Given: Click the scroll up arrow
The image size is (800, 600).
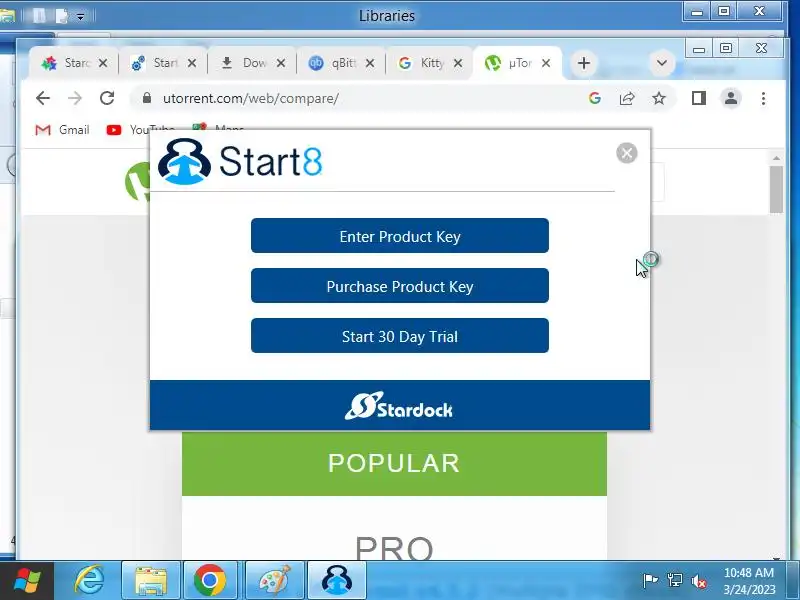Looking at the screenshot, I should click(776, 158).
